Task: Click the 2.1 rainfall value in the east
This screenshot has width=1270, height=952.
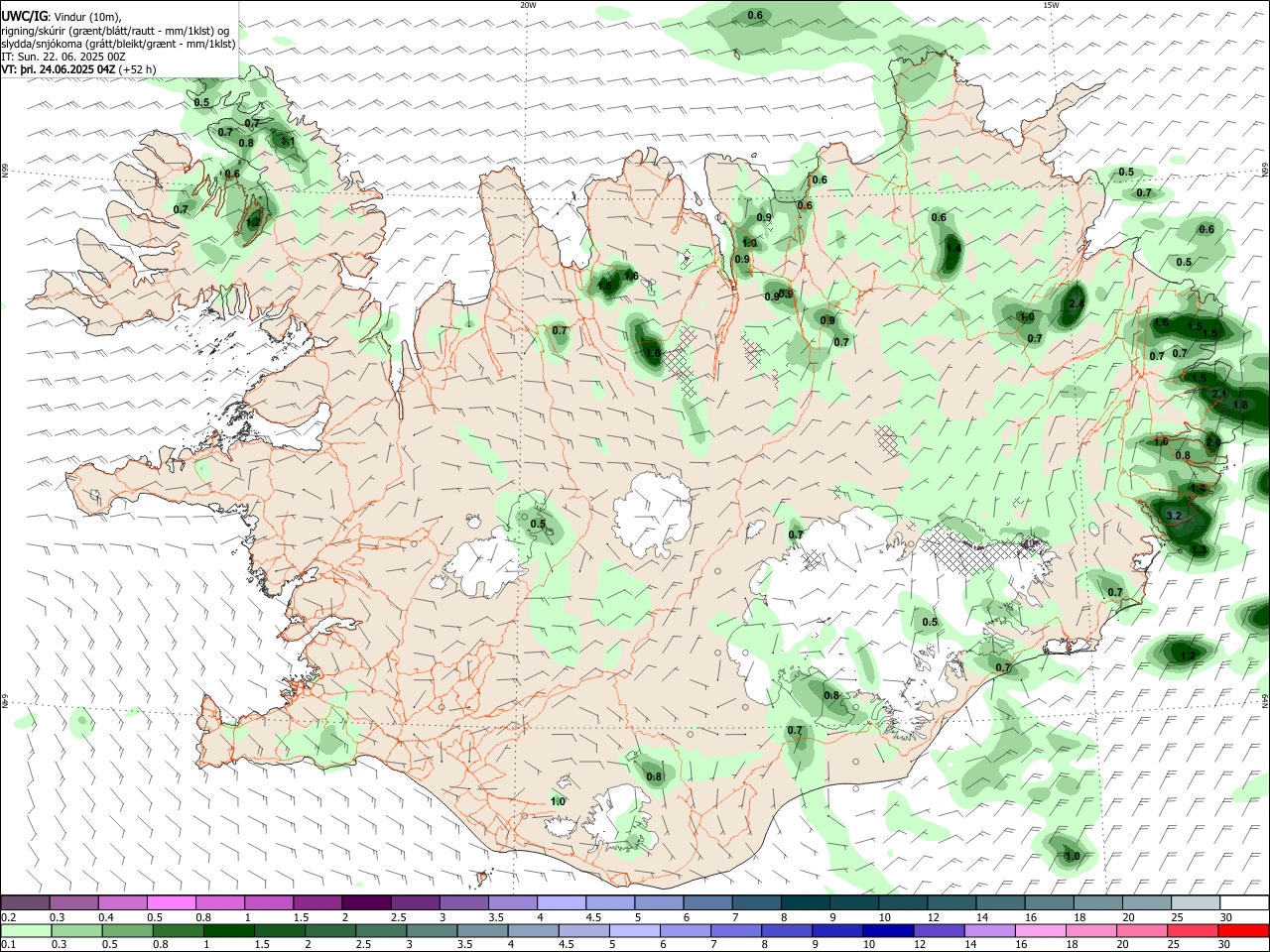Action: pos(1219,394)
